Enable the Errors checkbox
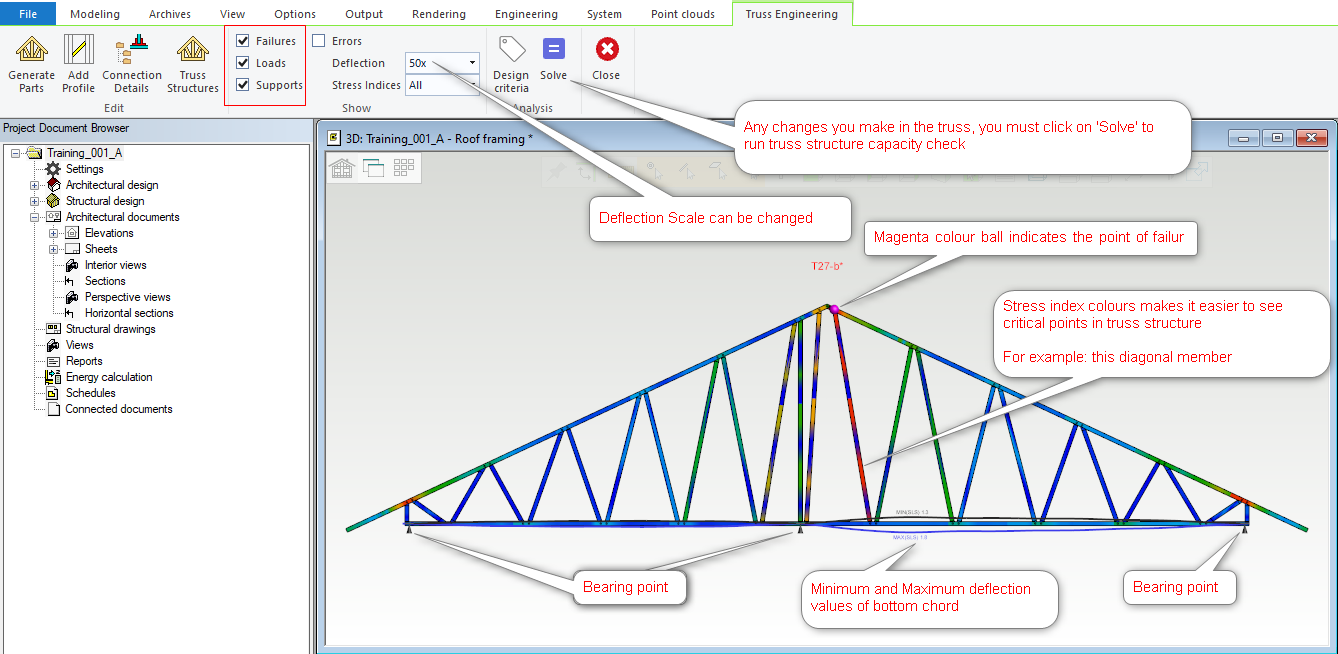The width and height of the screenshot is (1338, 654). pyautogui.click(x=319, y=41)
